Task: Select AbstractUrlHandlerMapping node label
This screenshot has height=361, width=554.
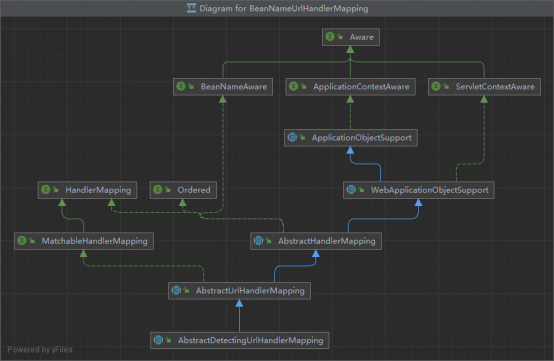Action: [250, 291]
